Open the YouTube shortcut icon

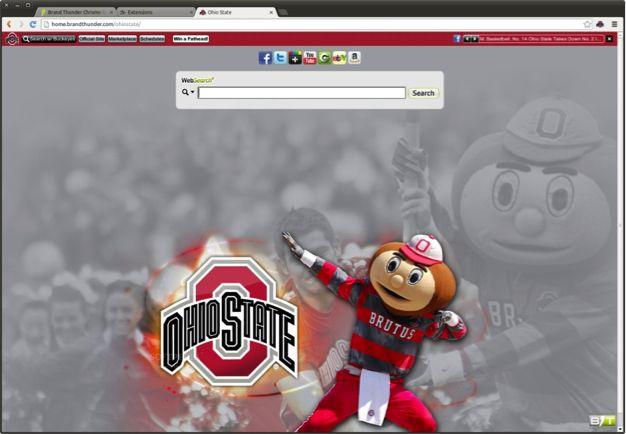(310, 58)
